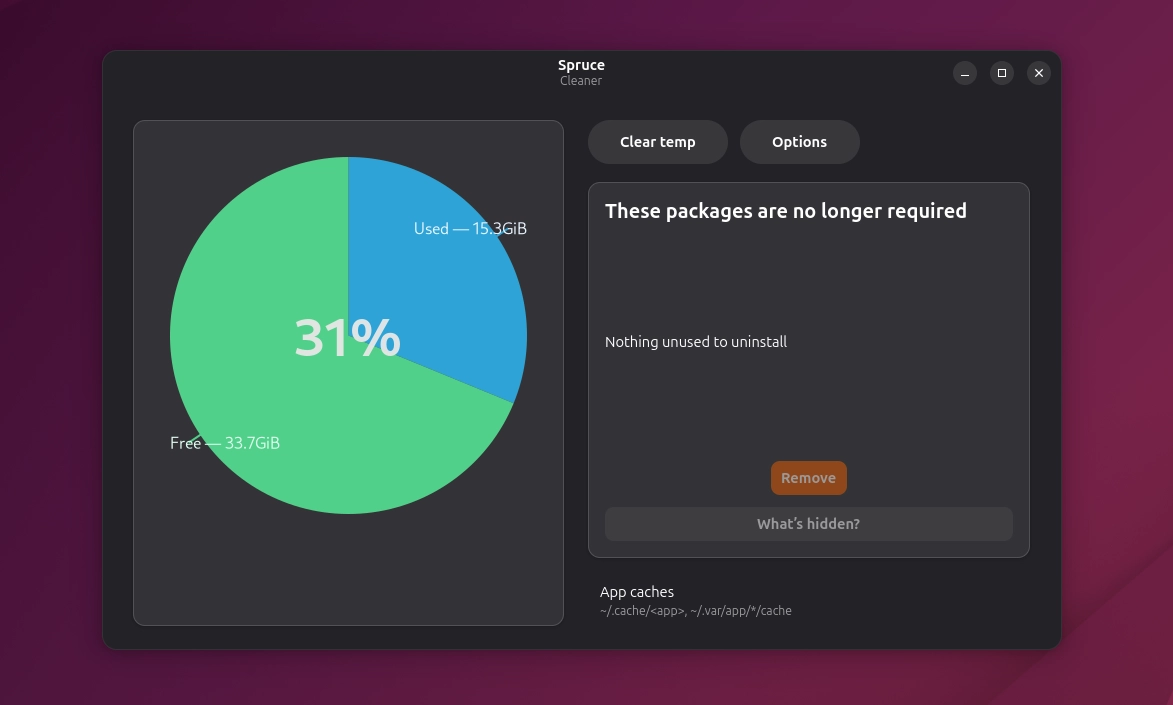Click the Clear temp button

(x=657, y=142)
